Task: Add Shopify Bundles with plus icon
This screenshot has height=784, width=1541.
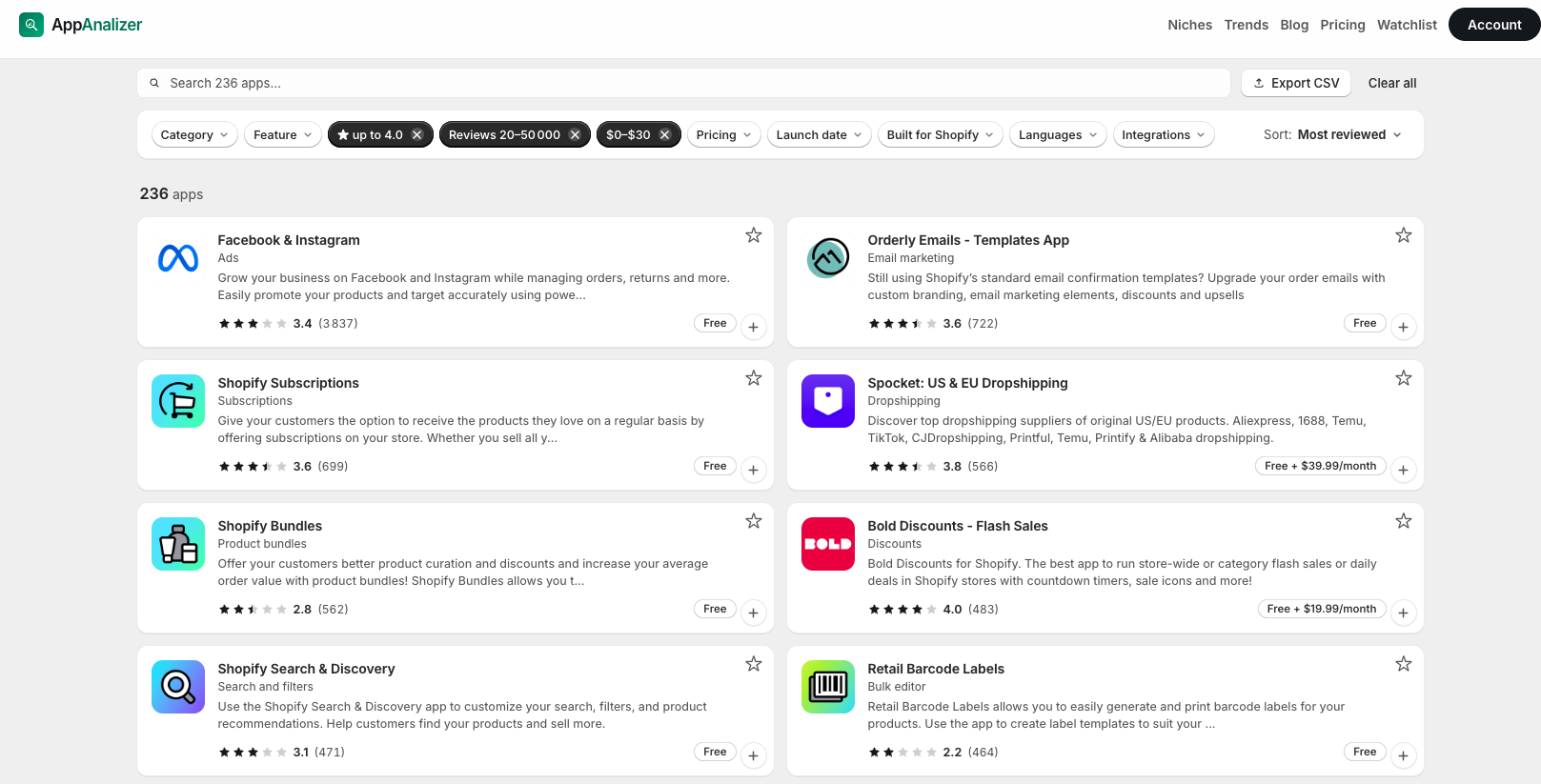Action: (753, 613)
